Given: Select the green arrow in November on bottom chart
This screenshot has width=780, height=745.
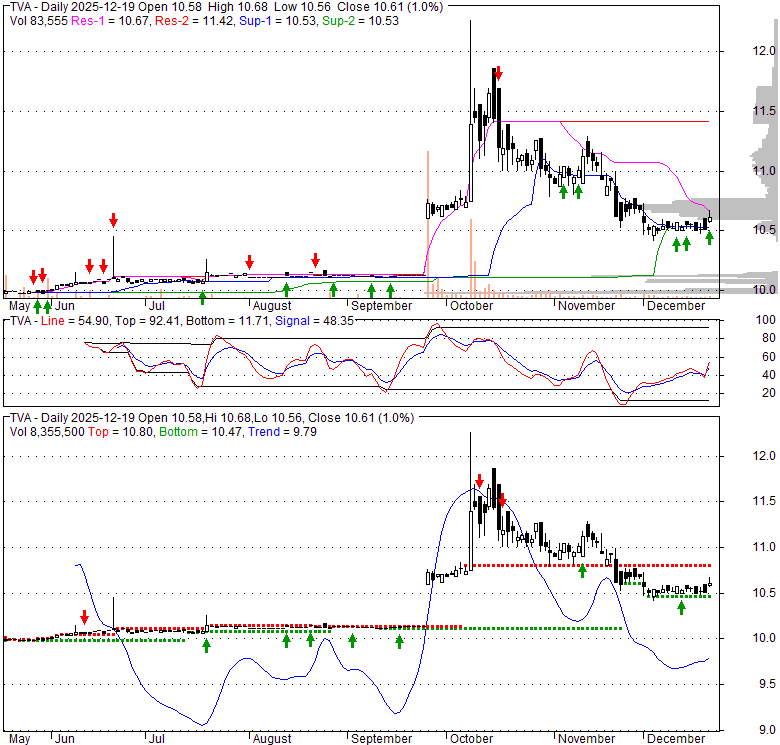Looking at the screenshot, I should pos(582,570).
